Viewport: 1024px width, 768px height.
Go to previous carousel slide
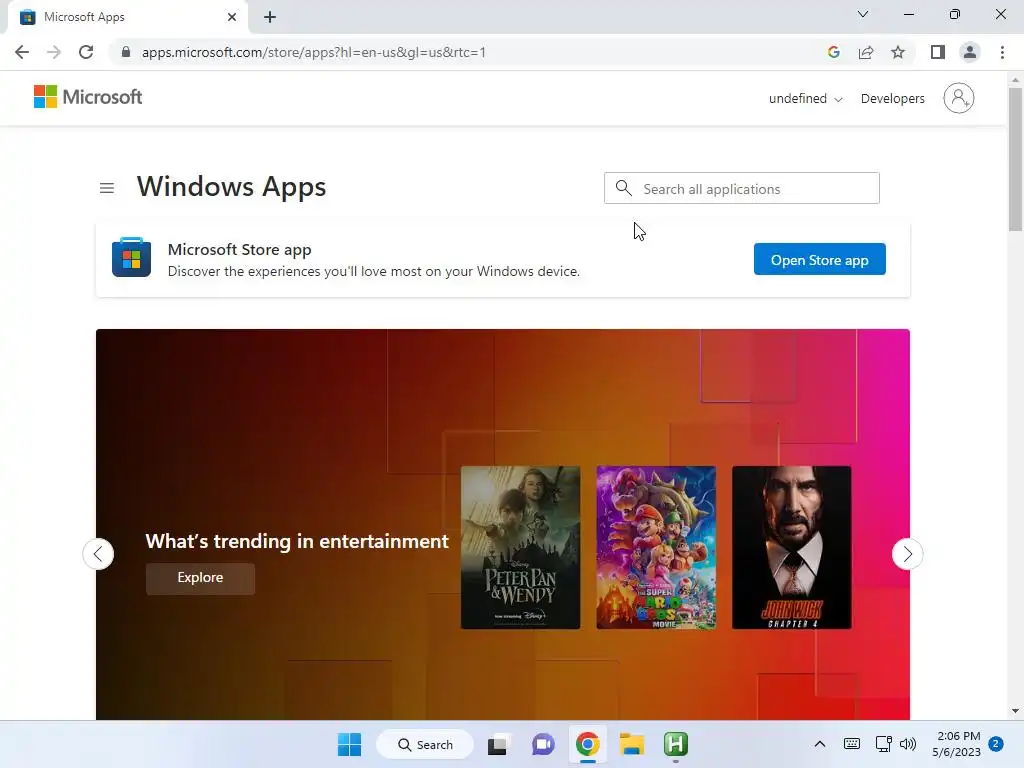[98, 554]
